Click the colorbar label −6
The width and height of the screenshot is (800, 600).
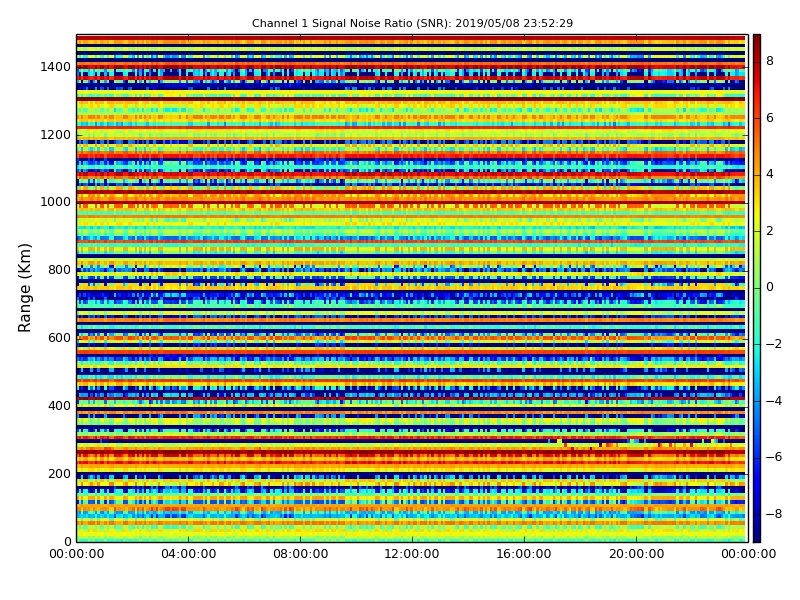pos(774,457)
